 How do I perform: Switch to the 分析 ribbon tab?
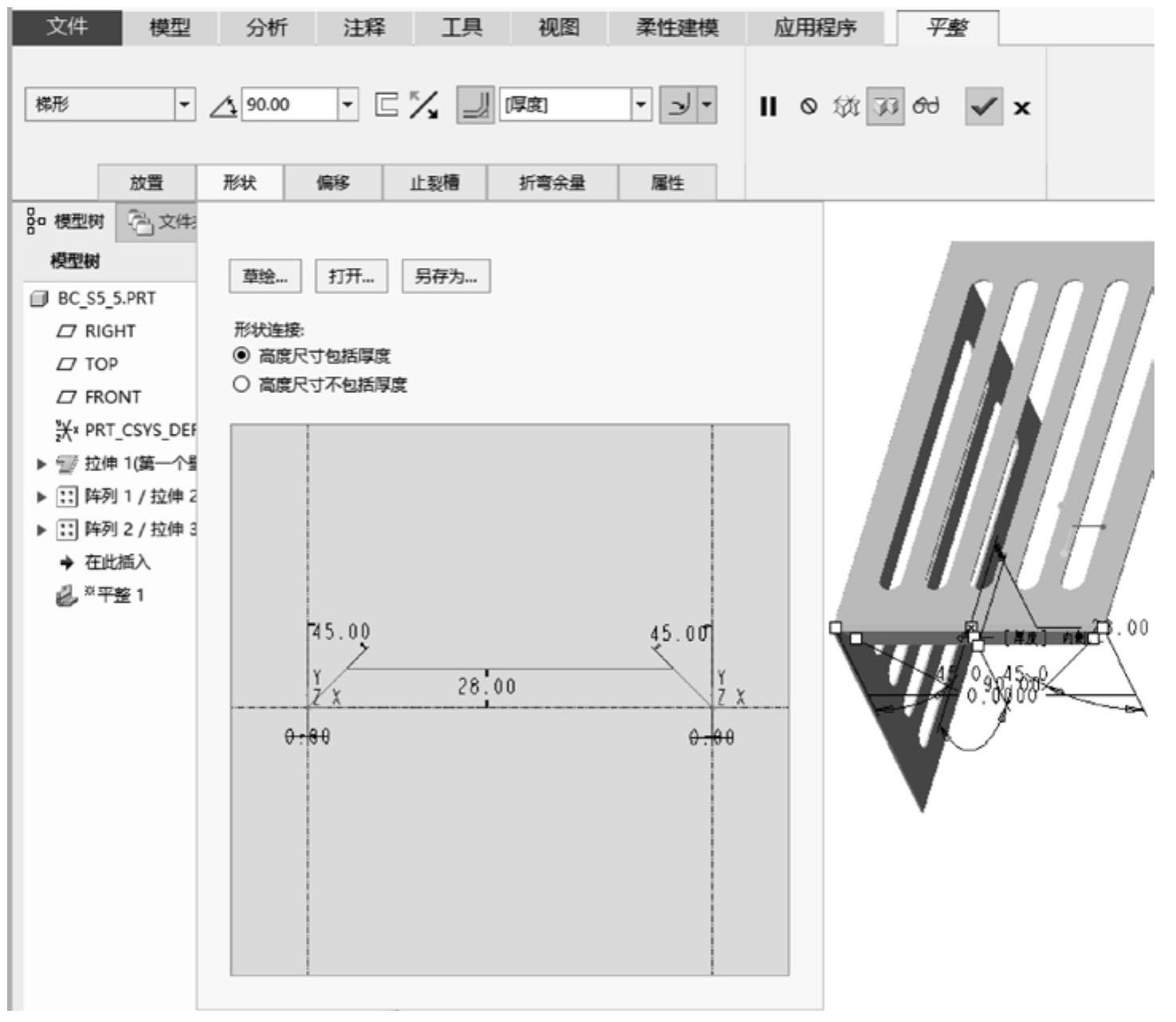tap(266, 28)
